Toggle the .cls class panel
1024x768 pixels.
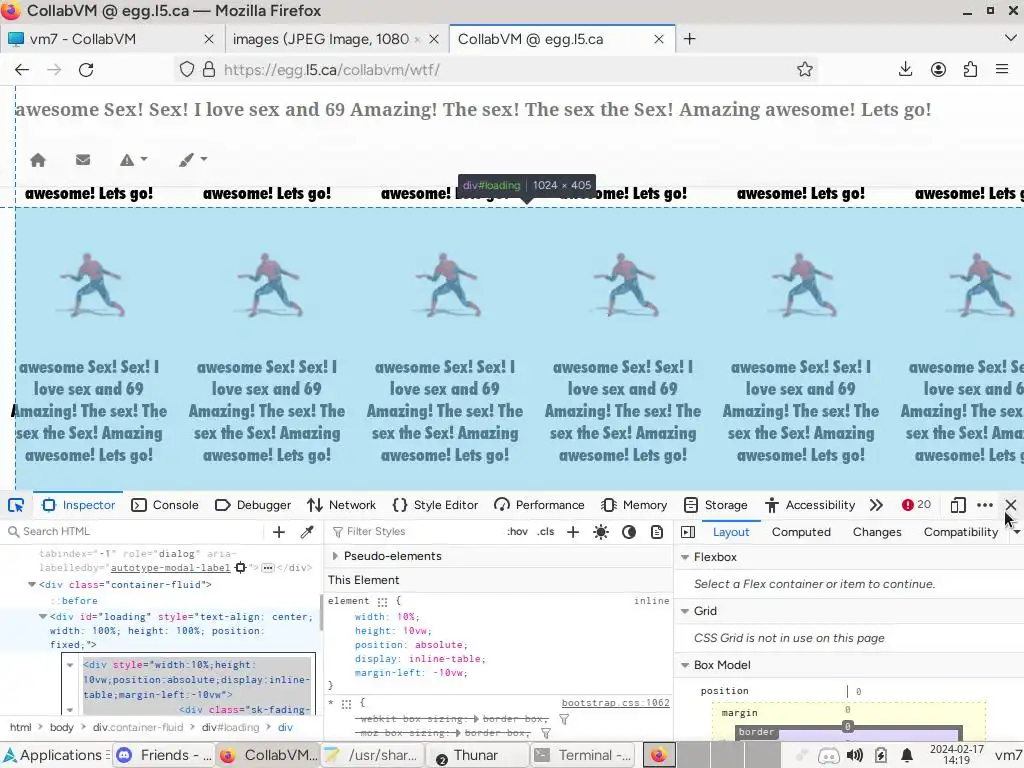tap(546, 532)
